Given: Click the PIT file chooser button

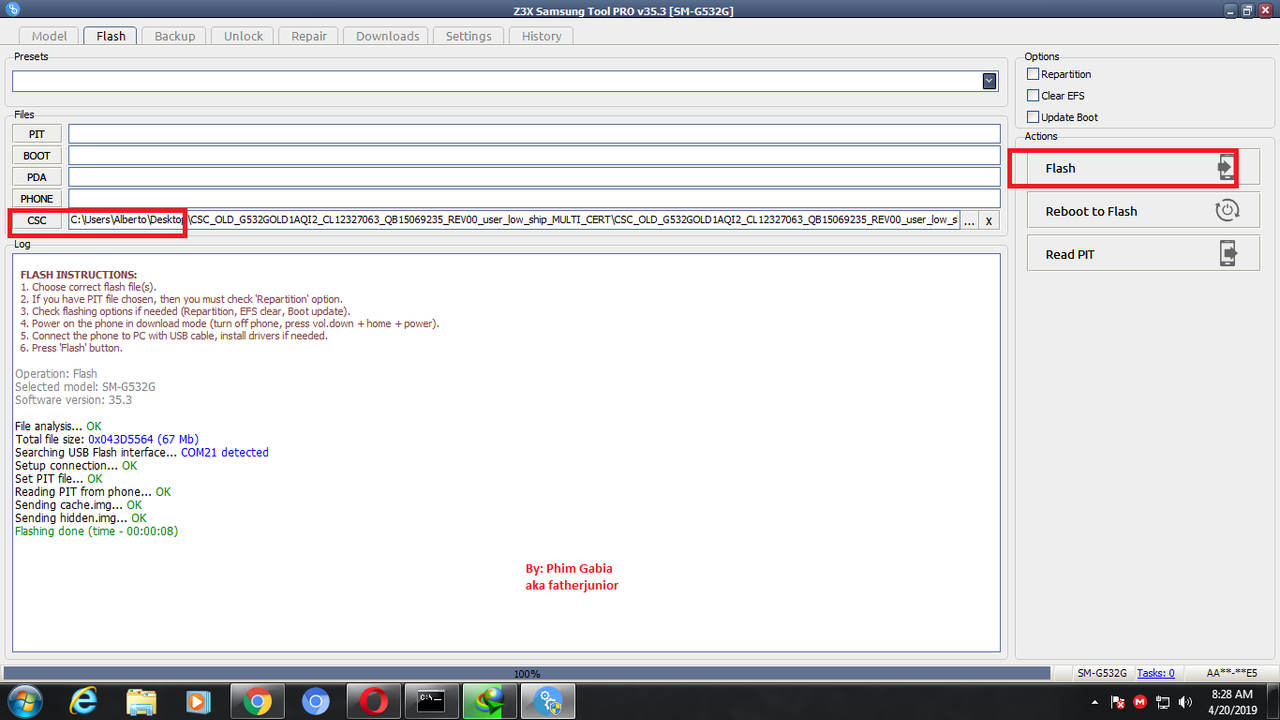Looking at the screenshot, I should (x=36, y=134).
